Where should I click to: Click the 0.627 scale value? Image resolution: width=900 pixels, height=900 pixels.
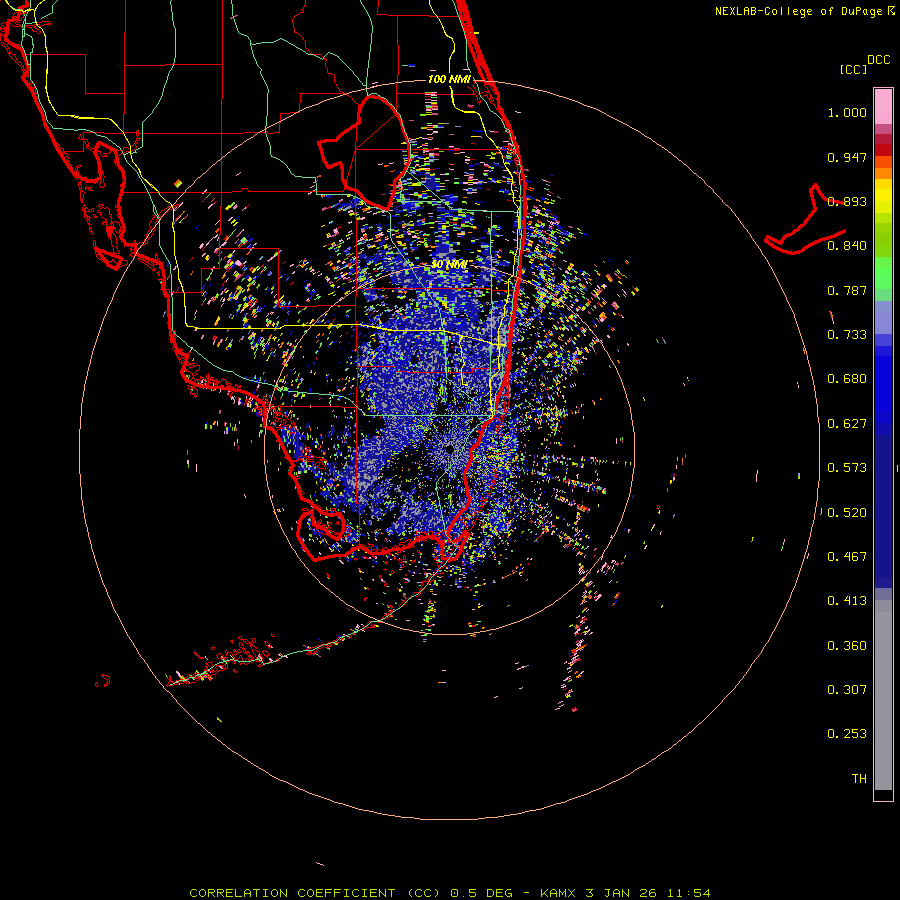coord(847,424)
